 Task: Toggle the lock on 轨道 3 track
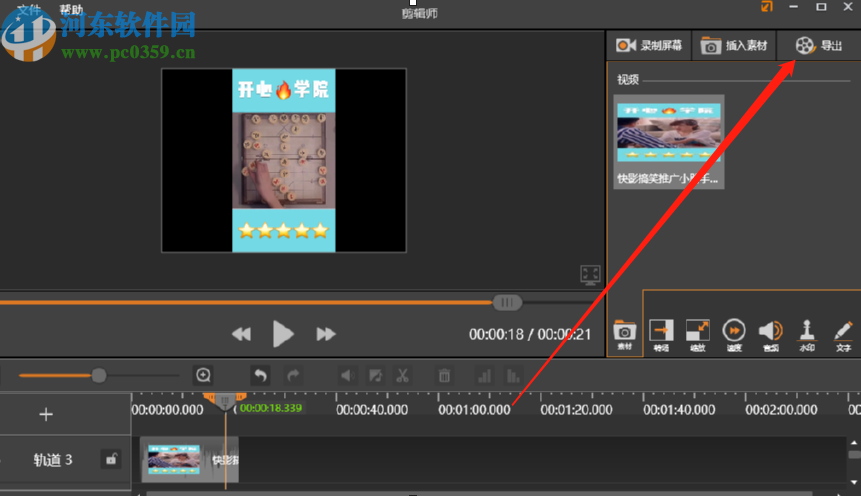111,460
